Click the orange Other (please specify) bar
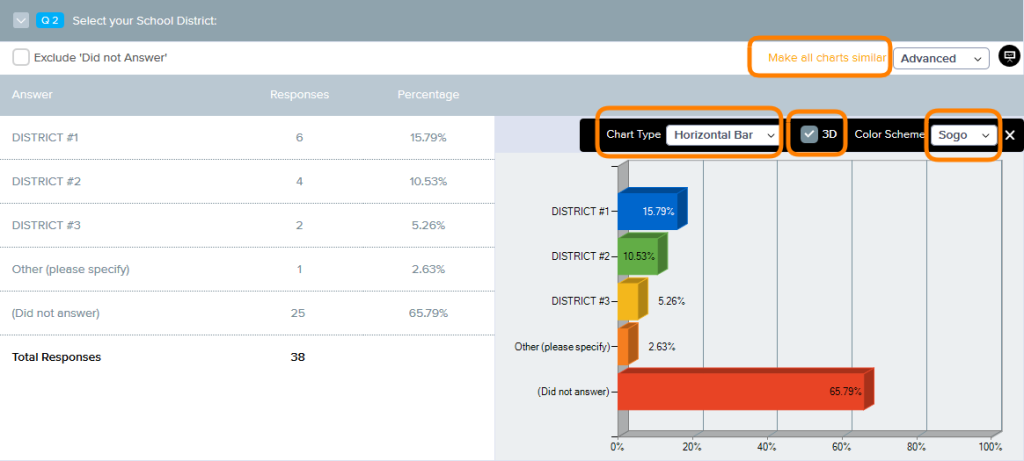The width and height of the screenshot is (1024, 461). pos(623,347)
